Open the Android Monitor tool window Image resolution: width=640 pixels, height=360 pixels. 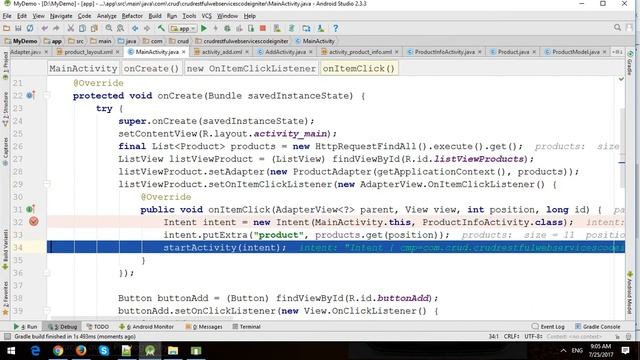click(x=146, y=327)
